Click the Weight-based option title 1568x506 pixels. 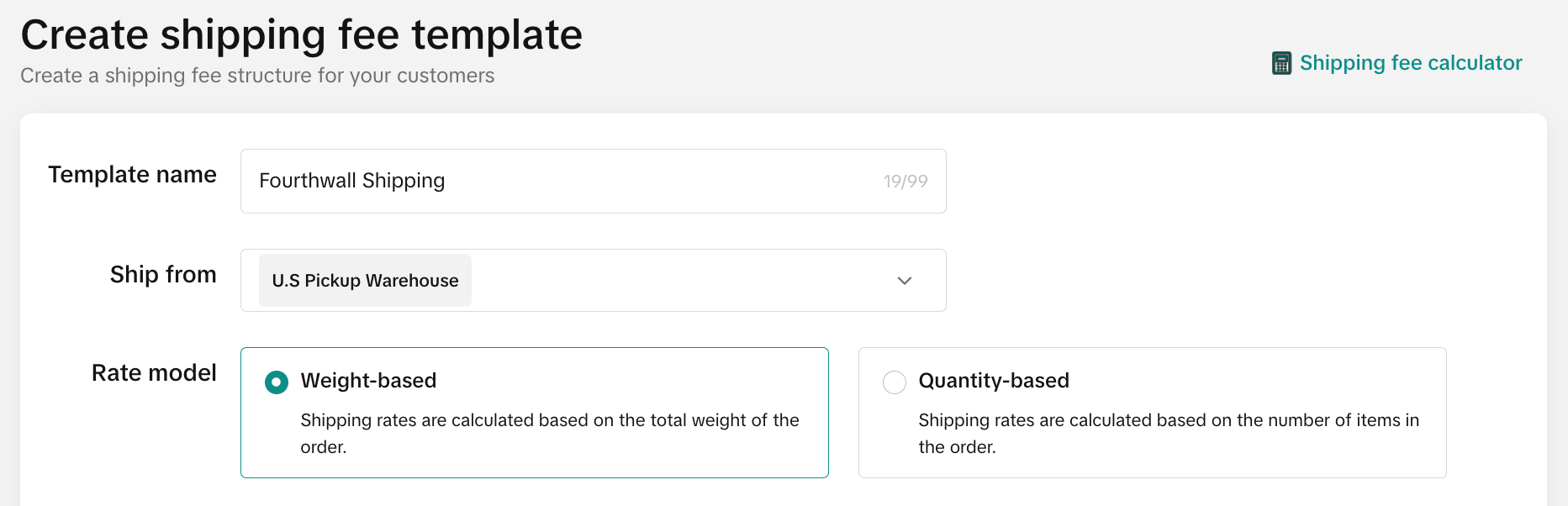pyautogui.click(x=368, y=381)
